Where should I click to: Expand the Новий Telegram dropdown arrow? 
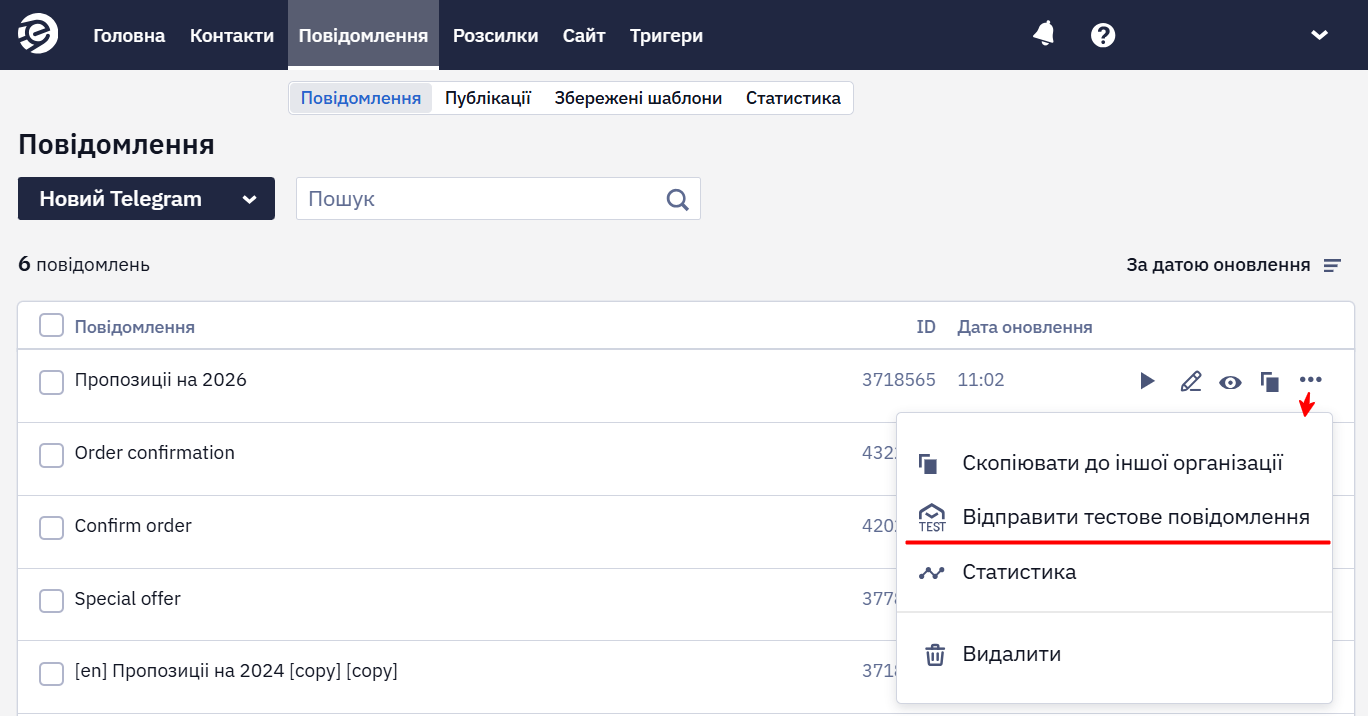(x=249, y=199)
